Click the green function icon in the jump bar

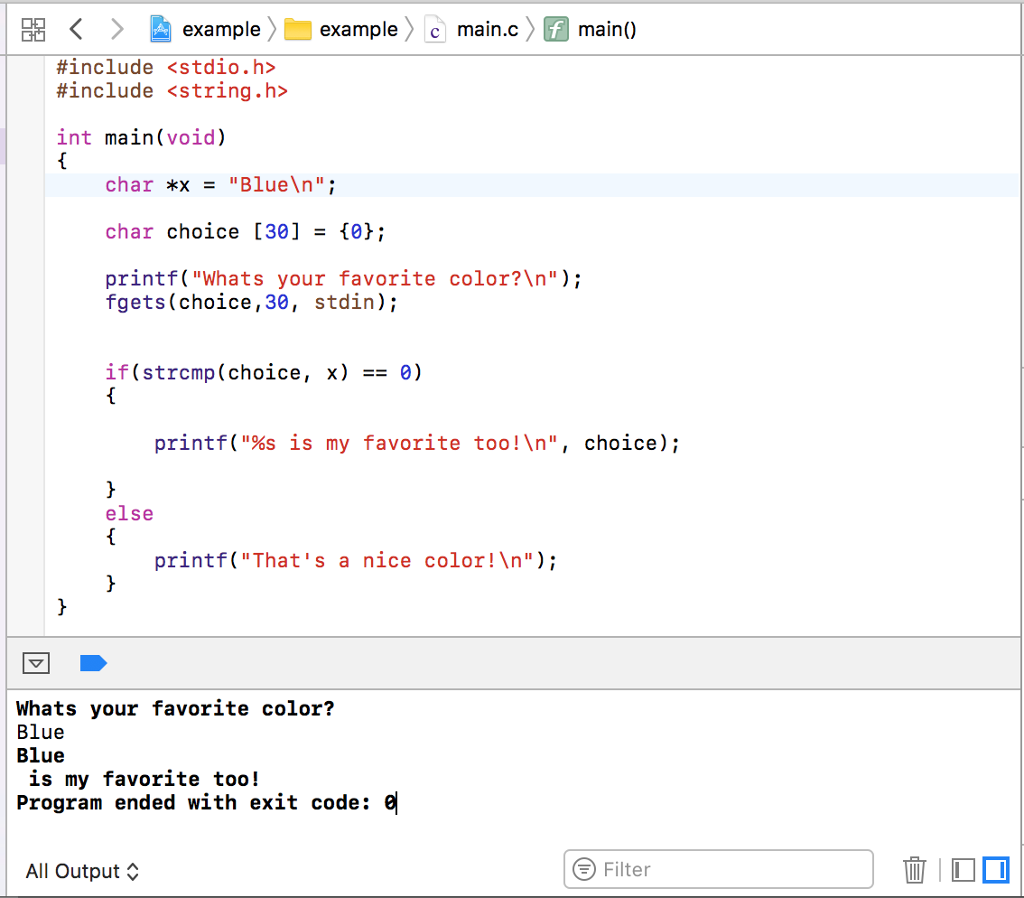click(556, 29)
